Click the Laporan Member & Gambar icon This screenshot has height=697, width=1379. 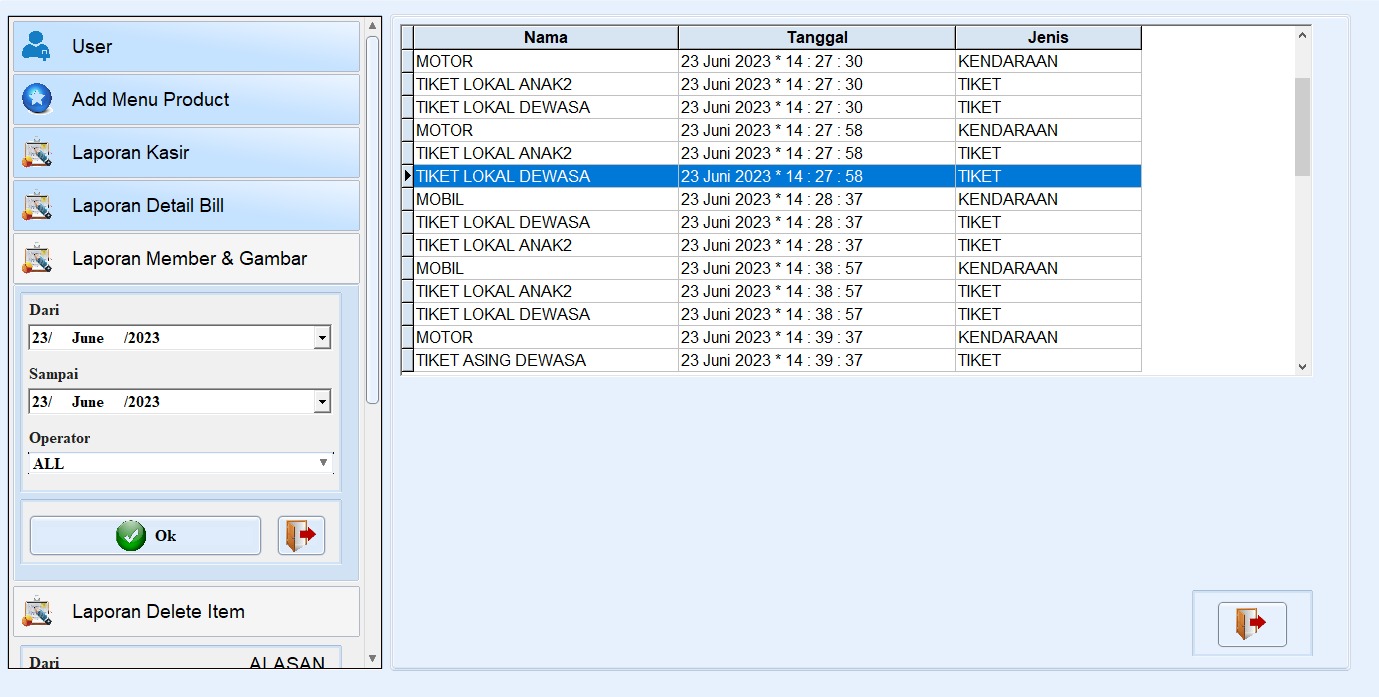click(37, 258)
